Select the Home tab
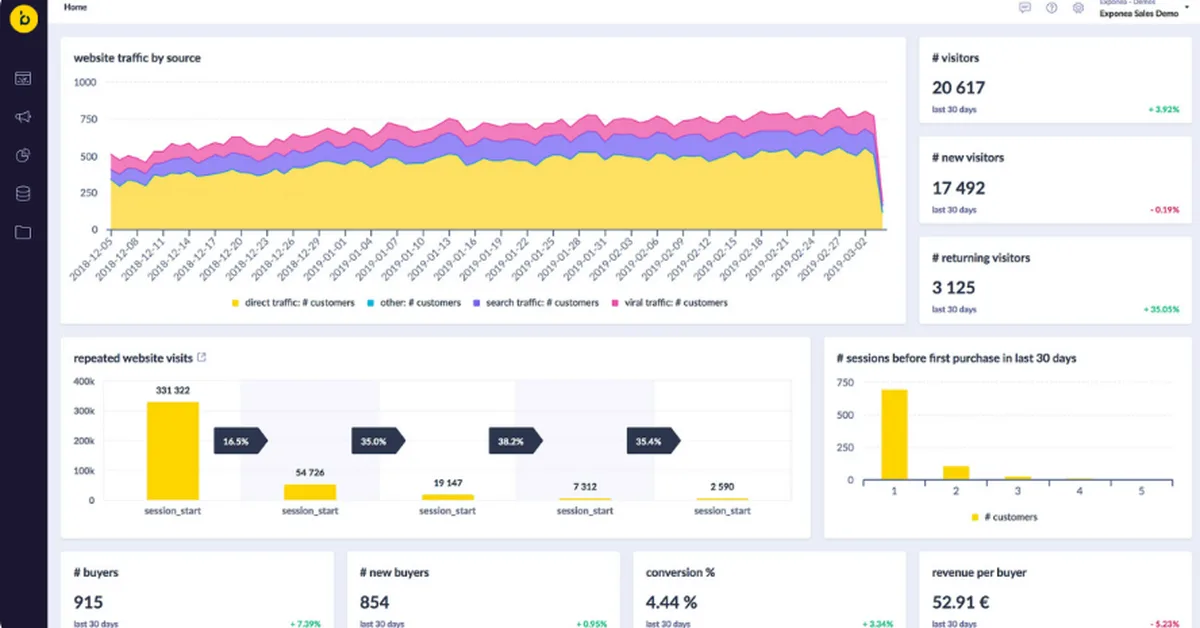Image resolution: width=1200 pixels, height=628 pixels. click(74, 7)
